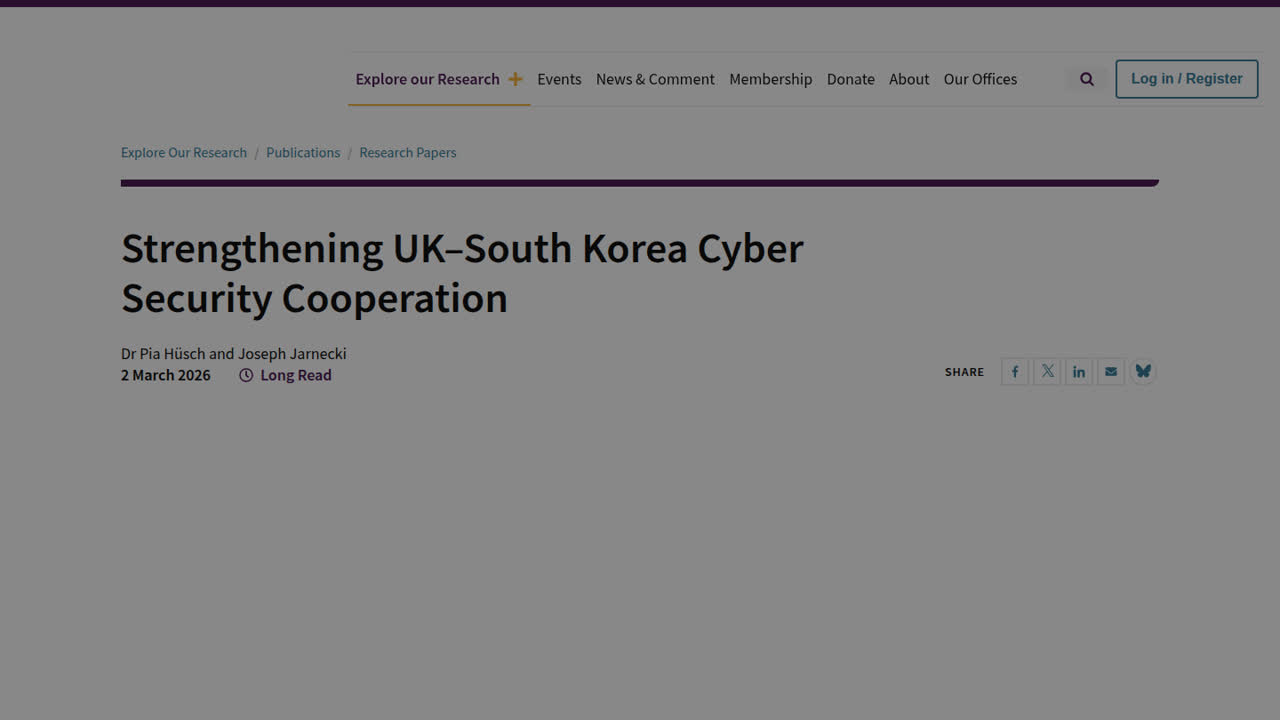Follow Publications breadcrumb link
The width and height of the screenshot is (1280, 720).
pyautogui.click(x=303, y=153)
